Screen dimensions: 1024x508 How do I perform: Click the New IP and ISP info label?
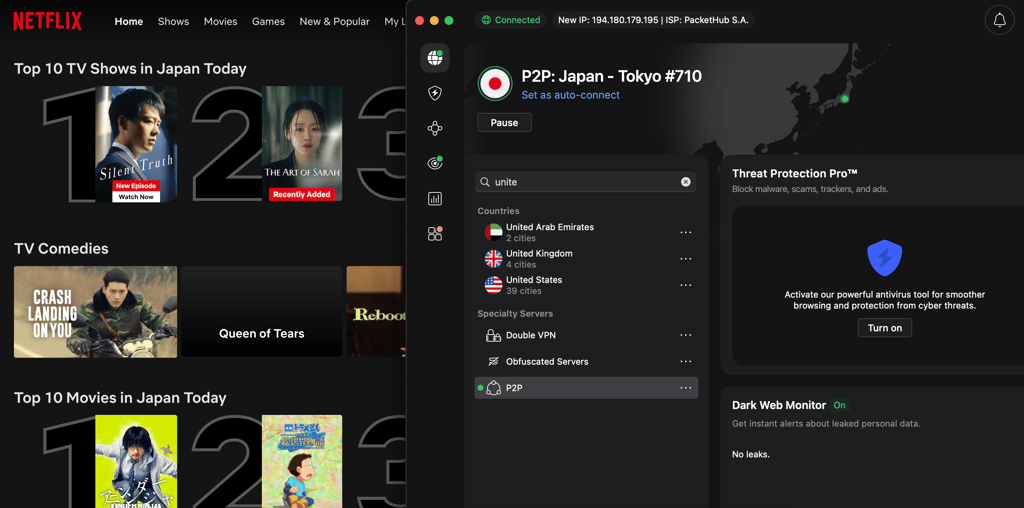pos(653,20)
